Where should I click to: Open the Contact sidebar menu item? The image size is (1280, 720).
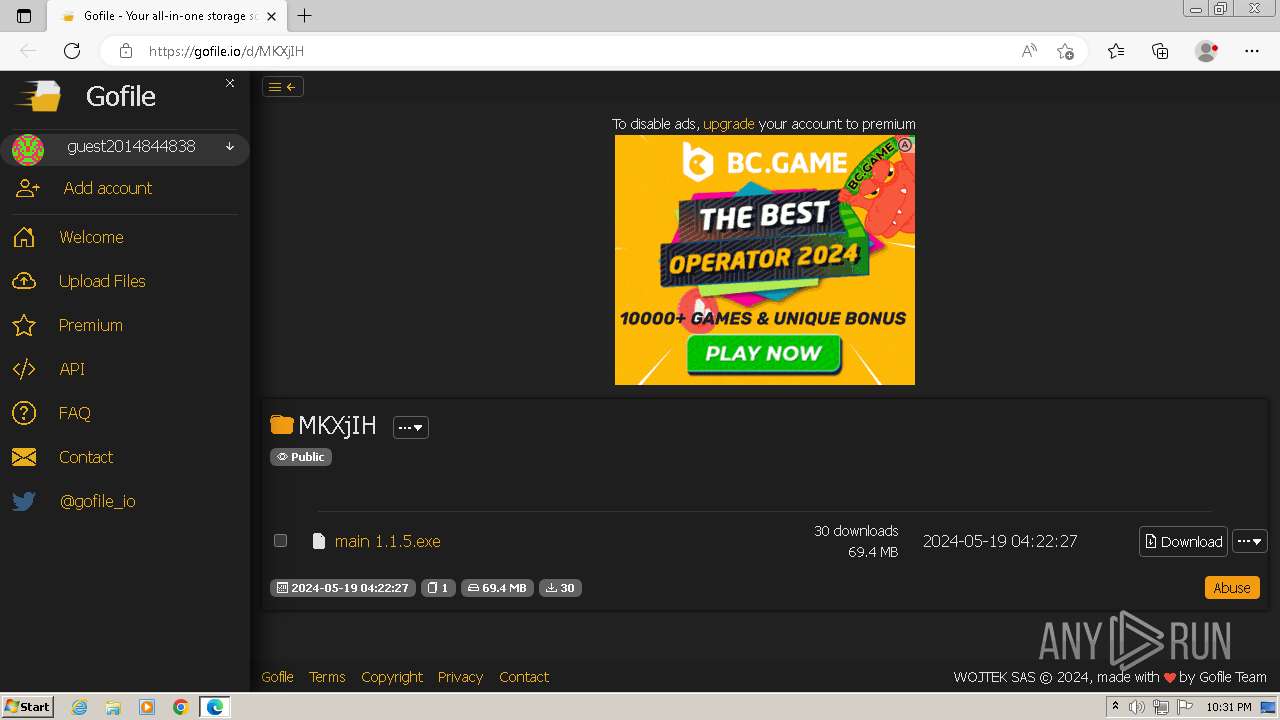(x=86, y=457)
